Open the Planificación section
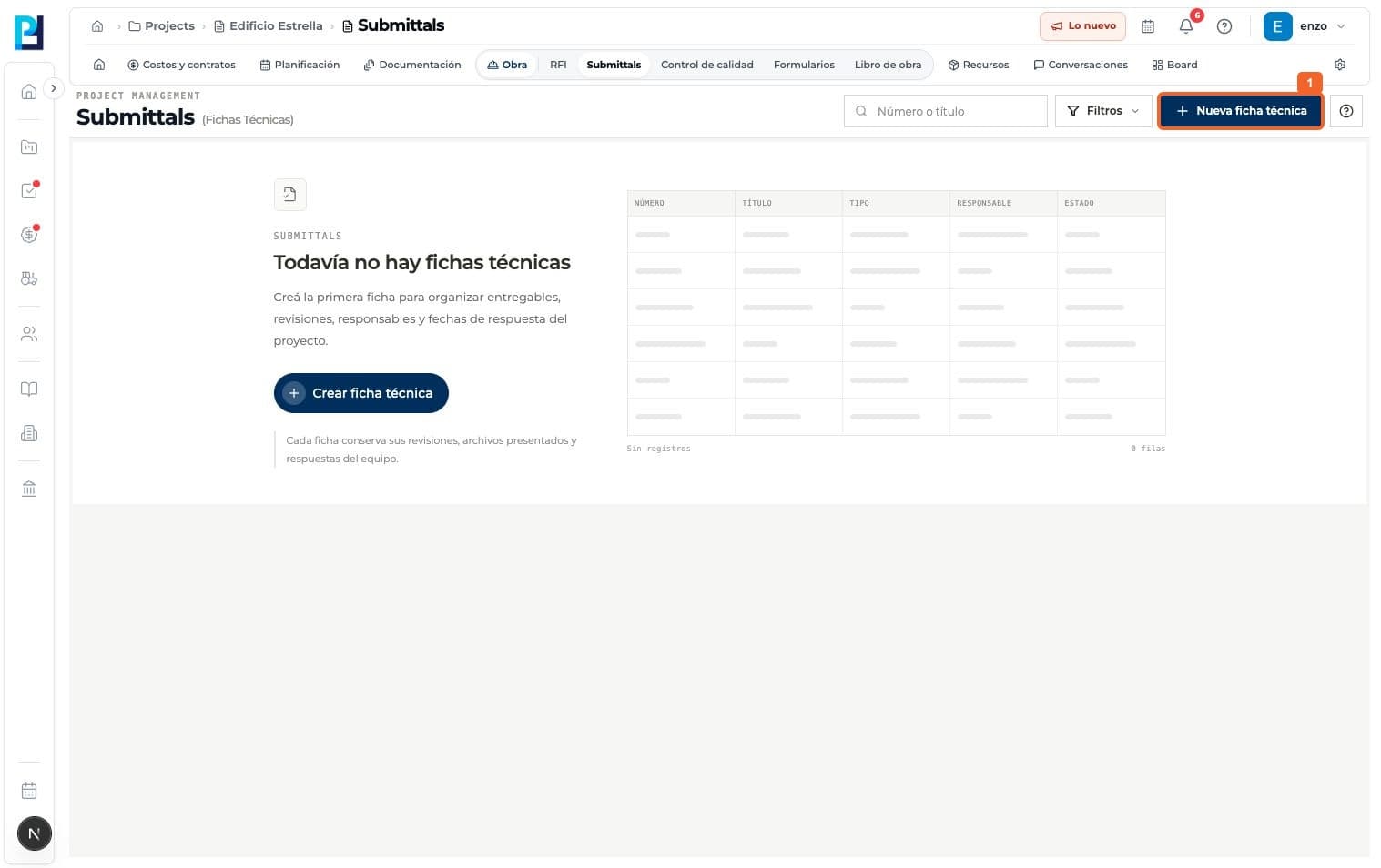 300,65
